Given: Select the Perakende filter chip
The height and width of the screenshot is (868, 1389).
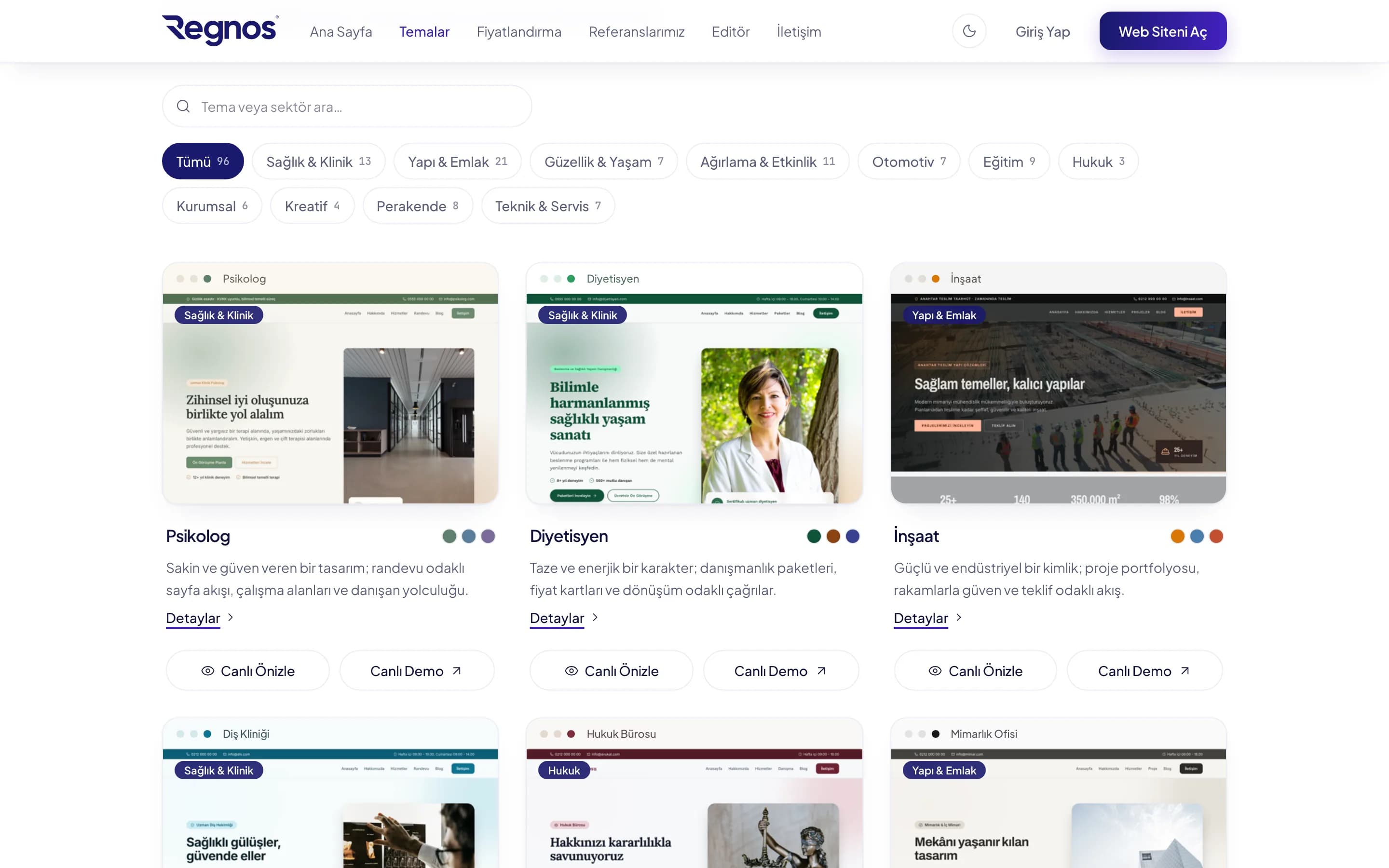Looking at the screenshot, I should coord(417,205).
